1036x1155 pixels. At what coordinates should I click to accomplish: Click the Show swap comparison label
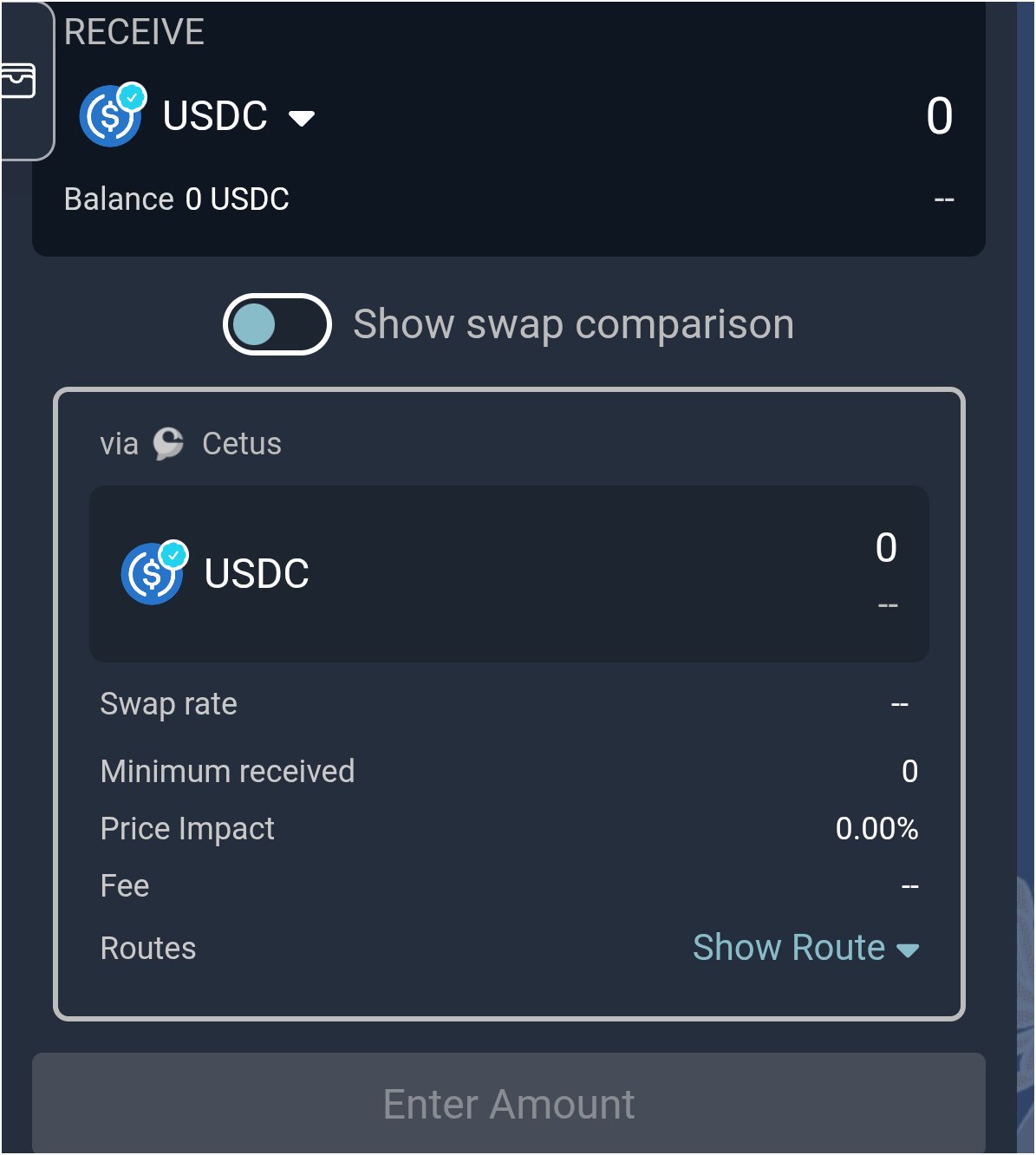point(573,325)
